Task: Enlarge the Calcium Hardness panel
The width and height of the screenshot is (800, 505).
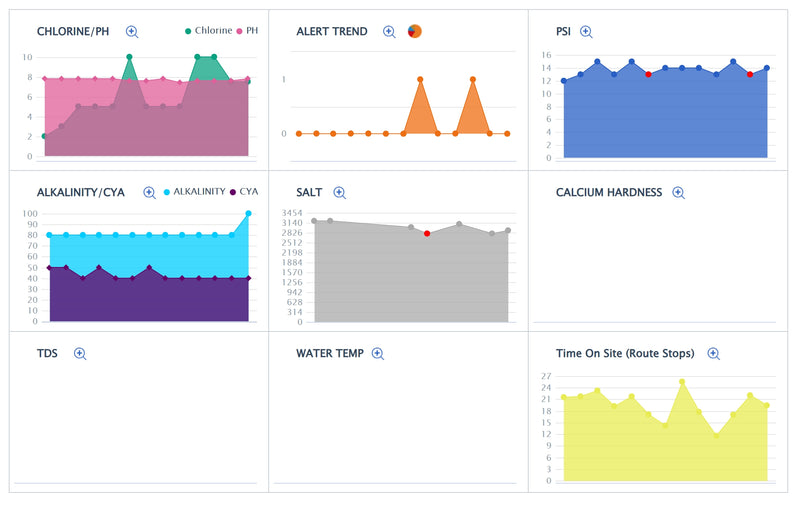Action: click(678, 193)
